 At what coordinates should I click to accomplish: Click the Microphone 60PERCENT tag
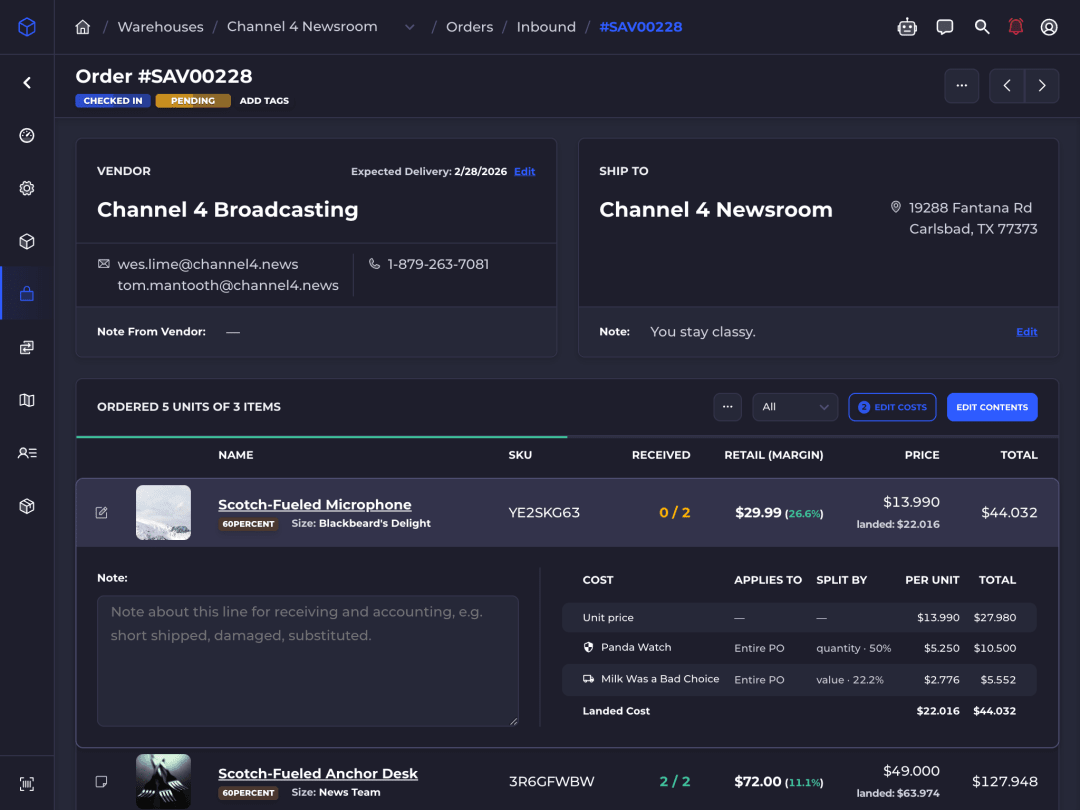tap(248, 524)
